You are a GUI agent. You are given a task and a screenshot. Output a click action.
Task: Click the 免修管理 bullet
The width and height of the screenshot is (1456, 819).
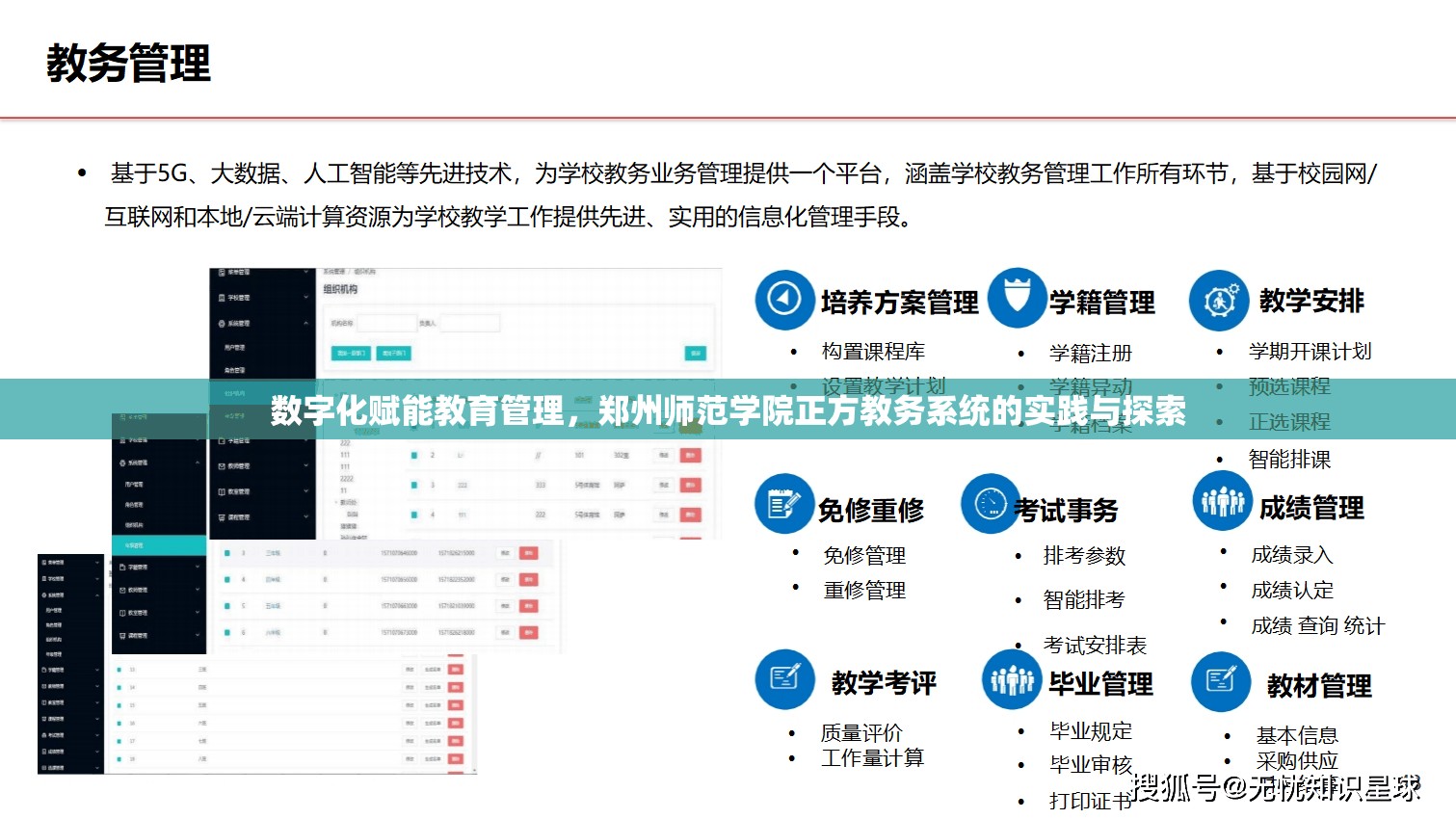click(x=864, y=556)
